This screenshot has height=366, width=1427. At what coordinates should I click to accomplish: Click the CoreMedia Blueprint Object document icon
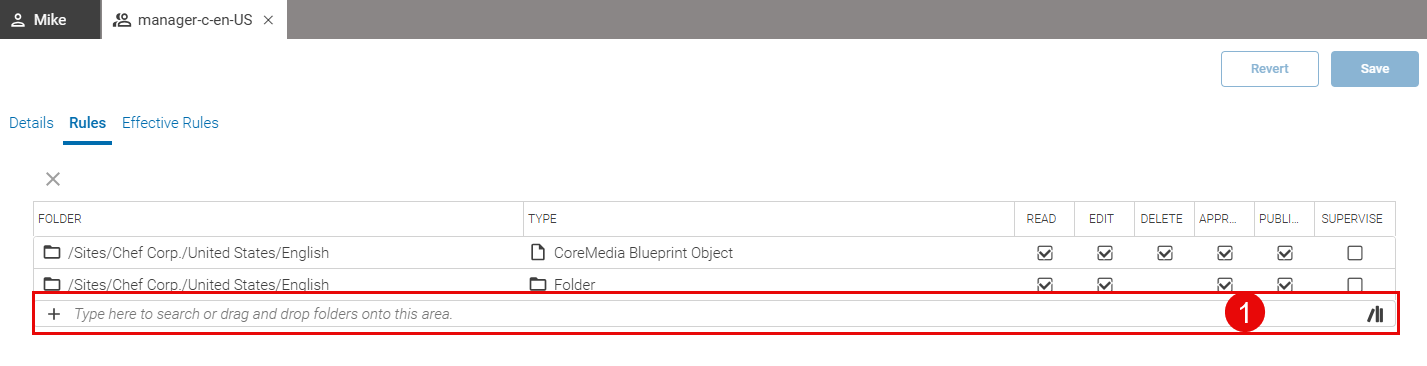[x=537, y=253]
